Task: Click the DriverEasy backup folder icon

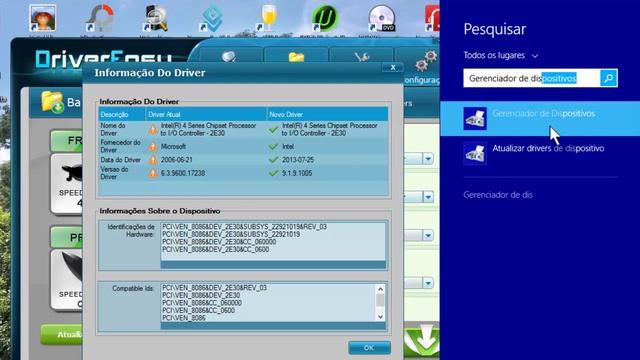Action: (52, 102)
